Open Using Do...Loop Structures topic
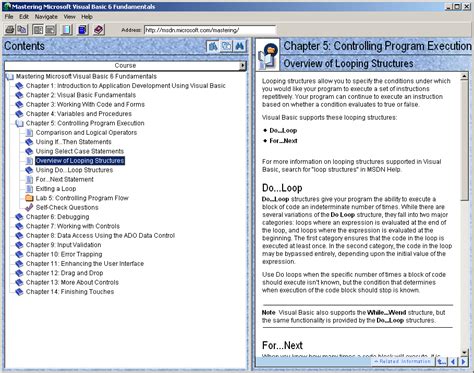 pyautogui.click(x=74, y=170)
